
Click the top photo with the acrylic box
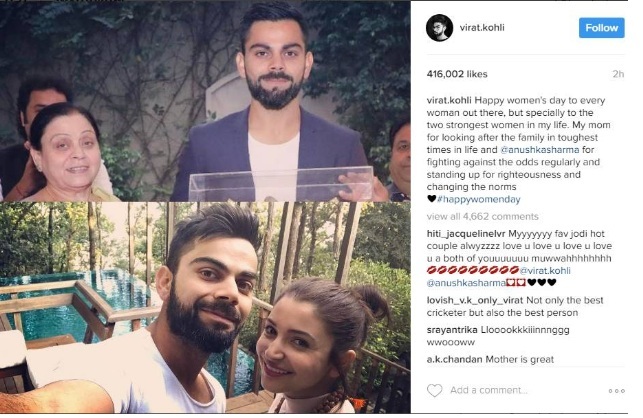(x=205, y=101)
